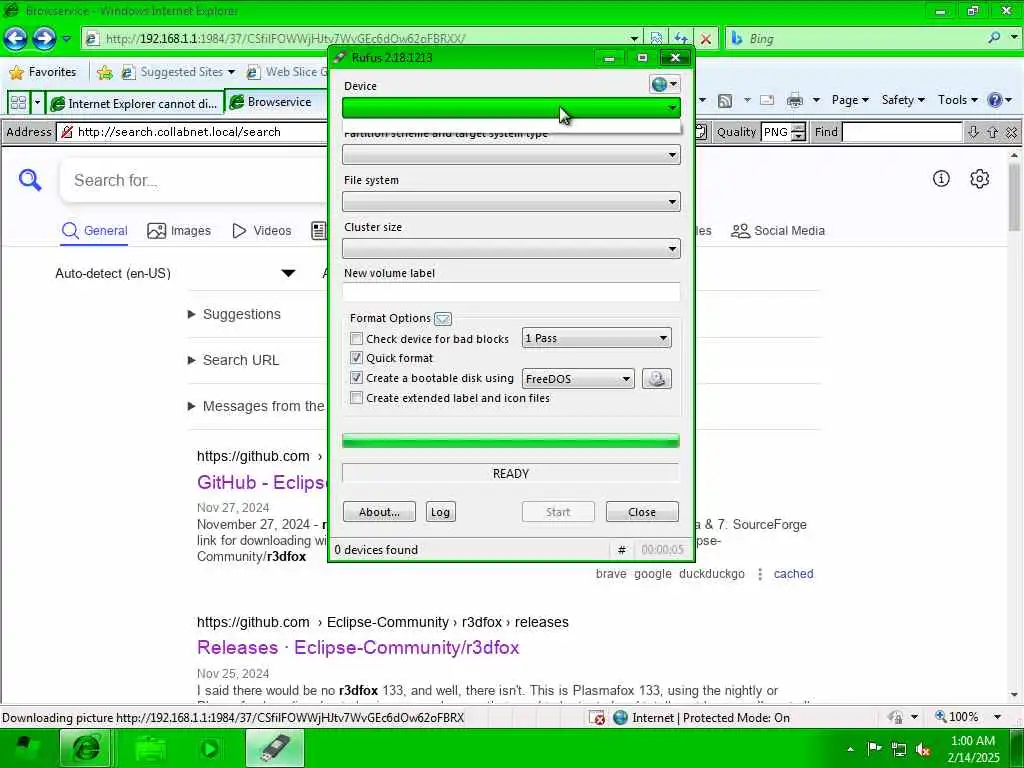
Task: Click the Close button in Rufus
Action: [641, 512]
